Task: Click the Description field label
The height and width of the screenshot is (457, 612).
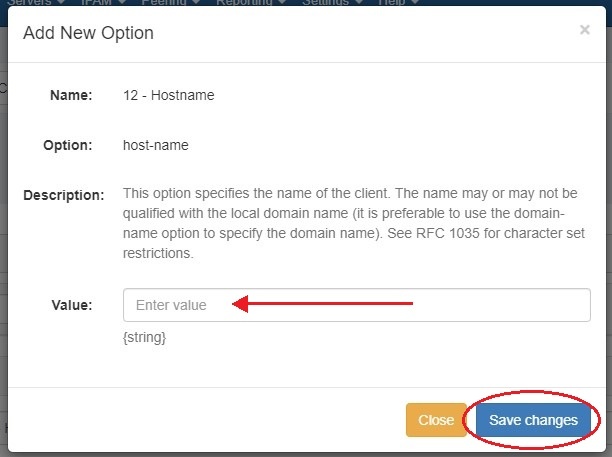Action: click(x=63, y=195)
